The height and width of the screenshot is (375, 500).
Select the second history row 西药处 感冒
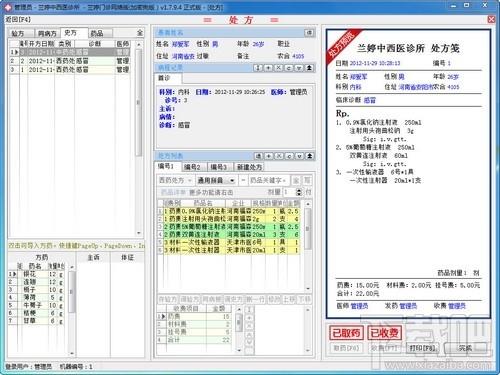69,61
